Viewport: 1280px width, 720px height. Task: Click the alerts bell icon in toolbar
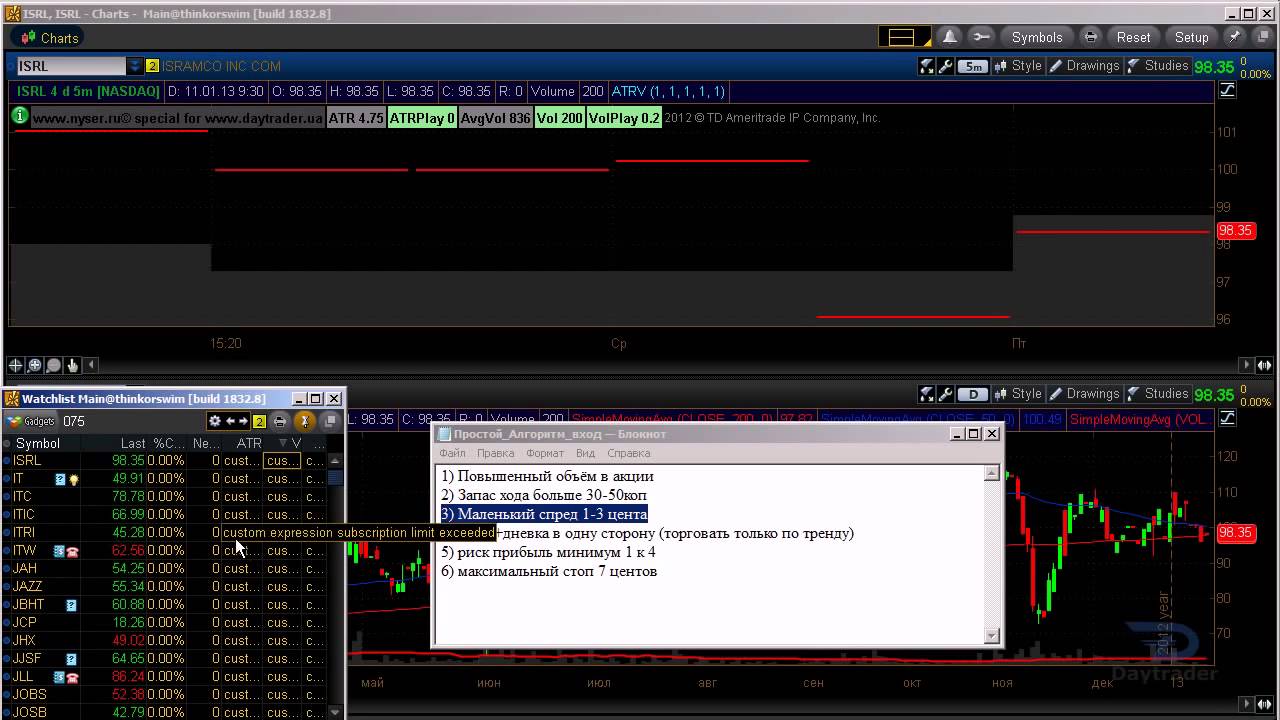(950, 37)
